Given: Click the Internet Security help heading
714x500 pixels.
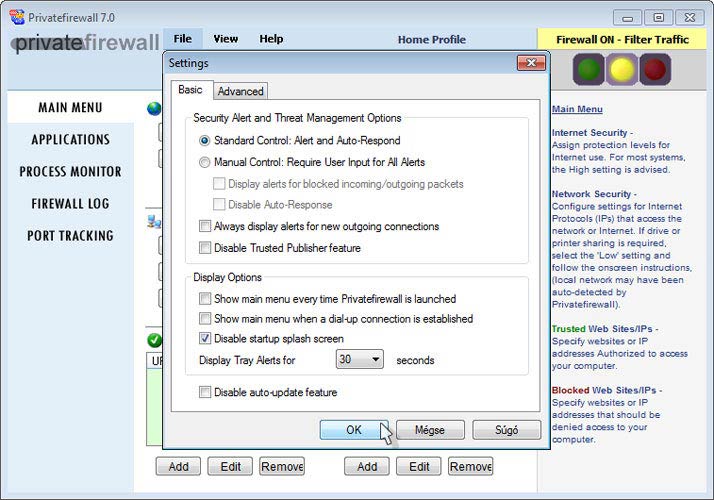Looking at the screenshot, I should [x=592, y=133].
